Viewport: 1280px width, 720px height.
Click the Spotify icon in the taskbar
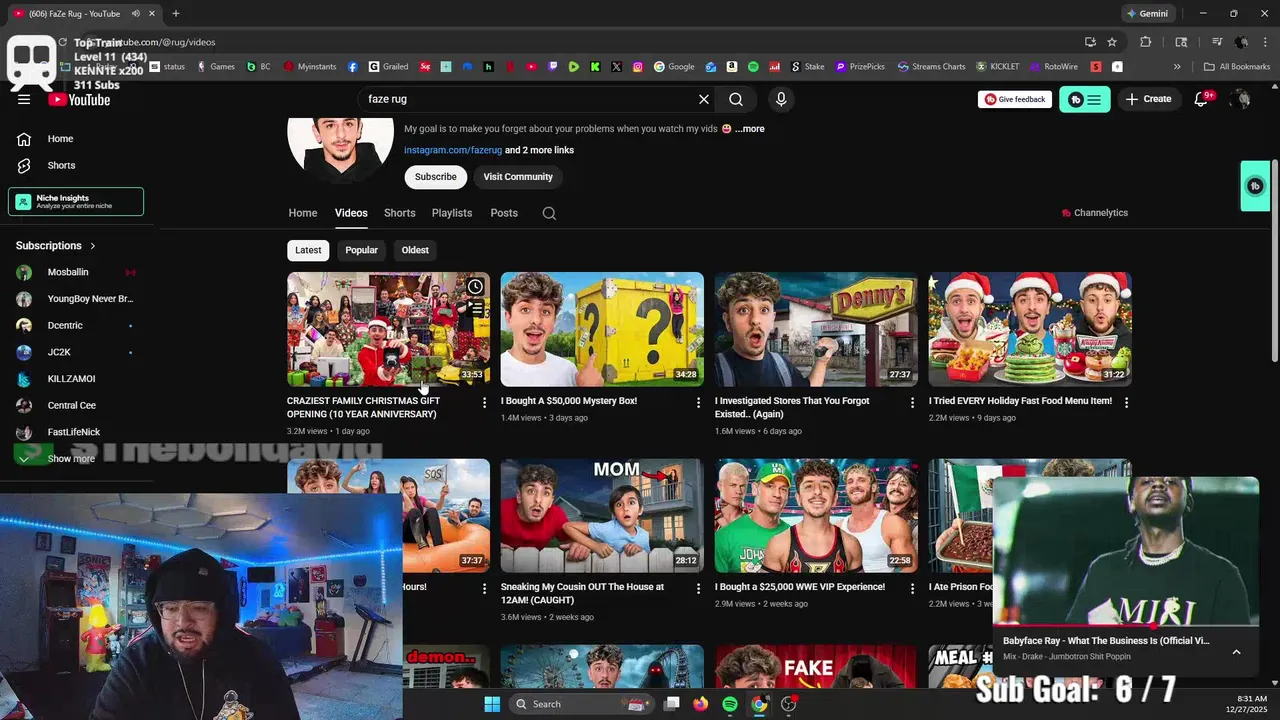pyautogui.click(x=730, y=704)
